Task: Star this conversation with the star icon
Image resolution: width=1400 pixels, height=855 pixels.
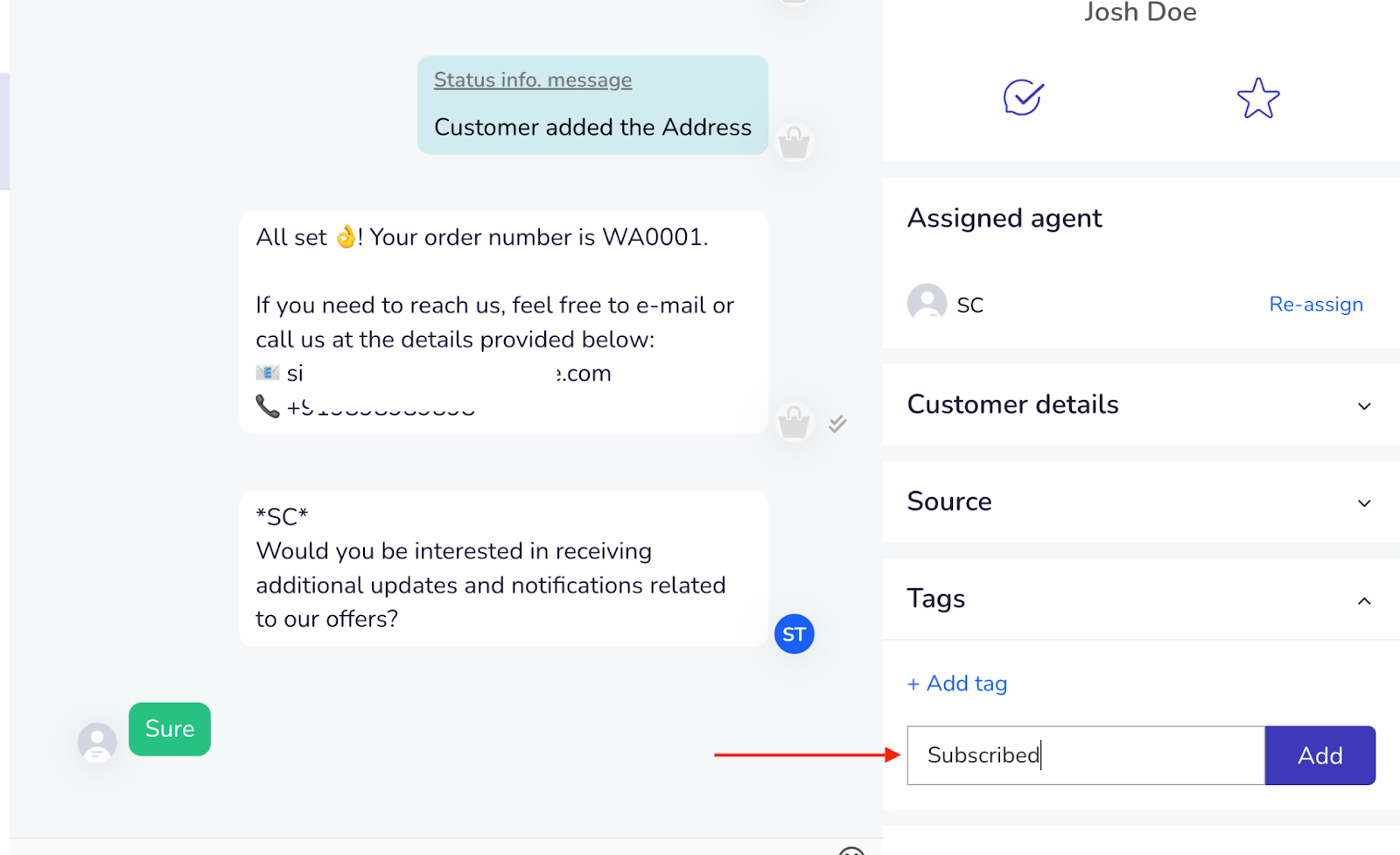Action: 1258,98
